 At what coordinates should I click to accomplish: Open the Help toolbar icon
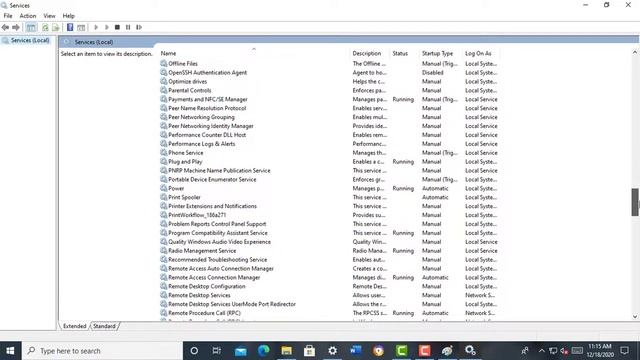pyautogui.click(x=70, y=27)
